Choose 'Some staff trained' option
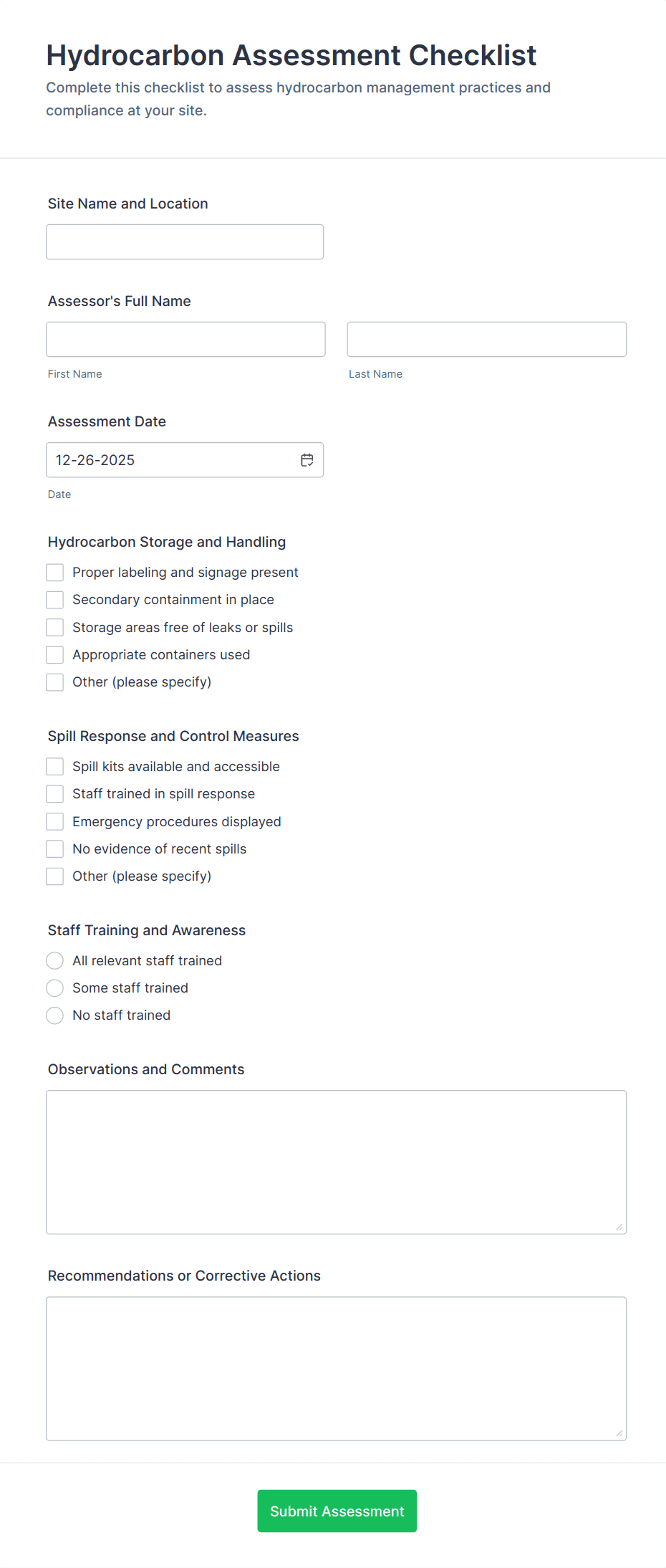 click(54, 988)
